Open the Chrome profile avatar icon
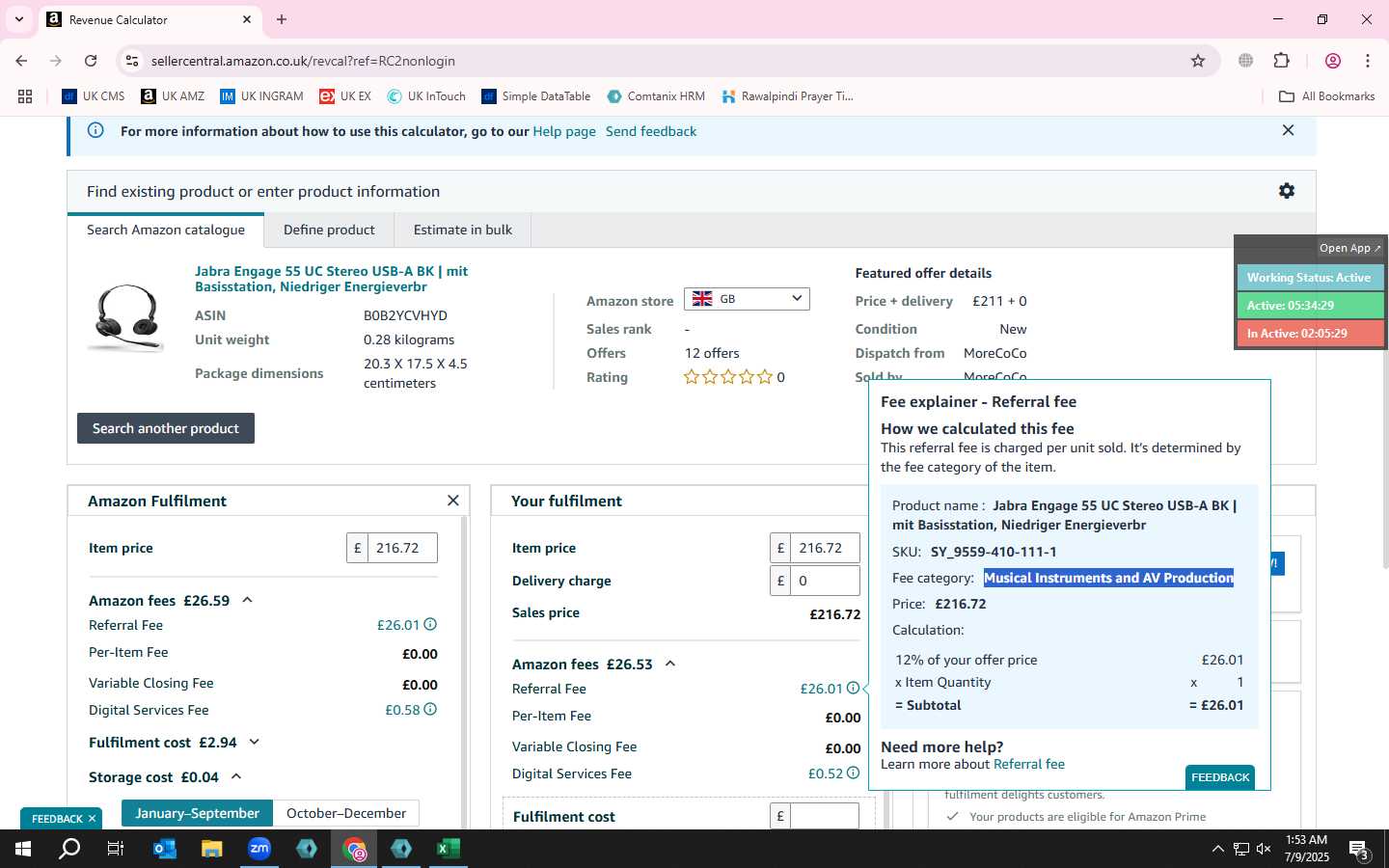Image resolution: width=1389 pixels, height=868 pixels. tap(1333, 61)
